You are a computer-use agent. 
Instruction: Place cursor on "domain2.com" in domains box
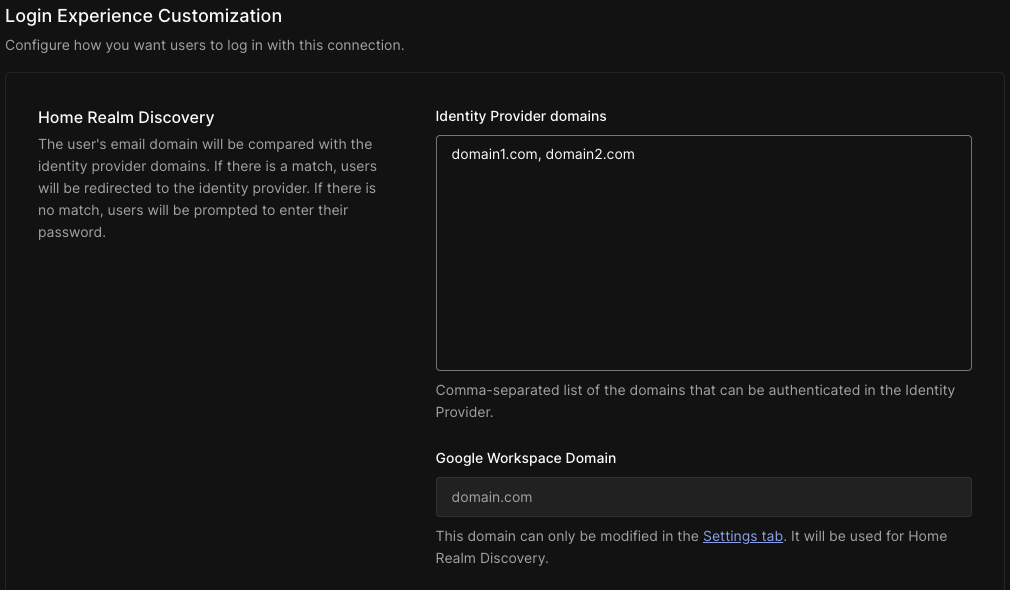pos(590,154)
